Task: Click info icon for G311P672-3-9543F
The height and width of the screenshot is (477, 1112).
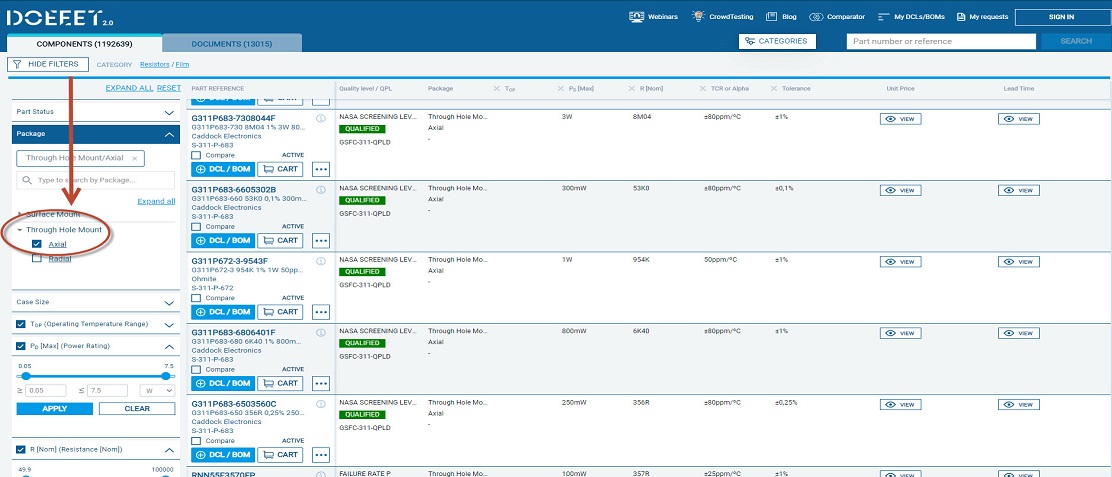Action: (321, 262)
